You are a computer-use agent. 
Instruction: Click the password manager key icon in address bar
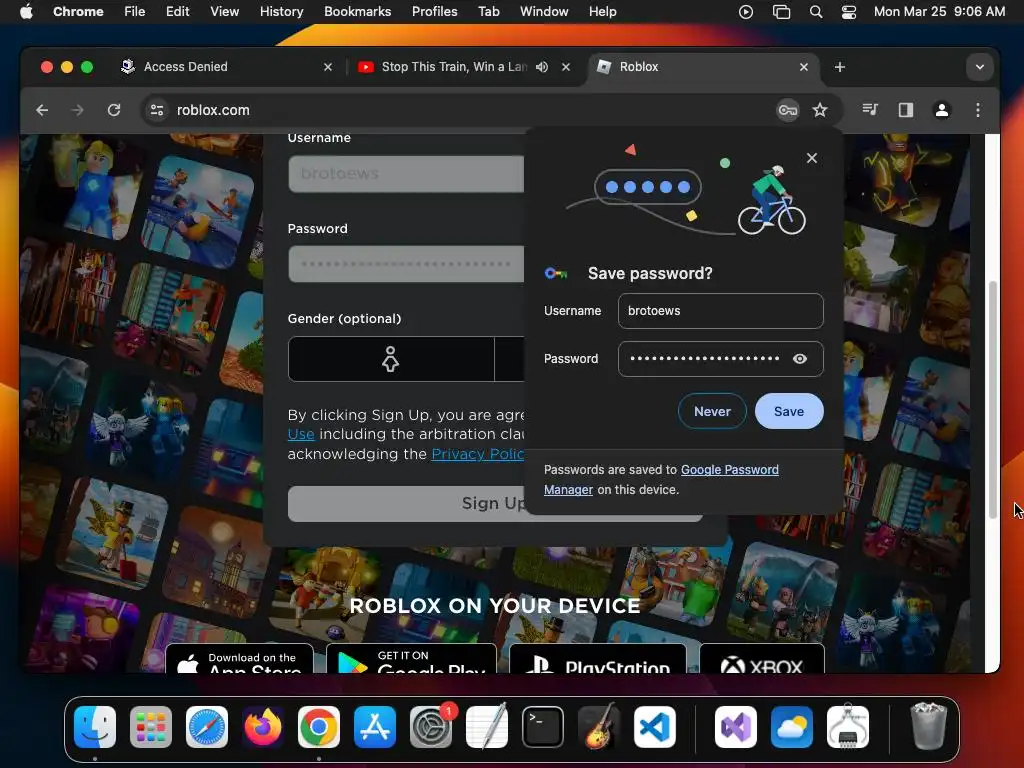pyautogui.click(x=788, y=110)
